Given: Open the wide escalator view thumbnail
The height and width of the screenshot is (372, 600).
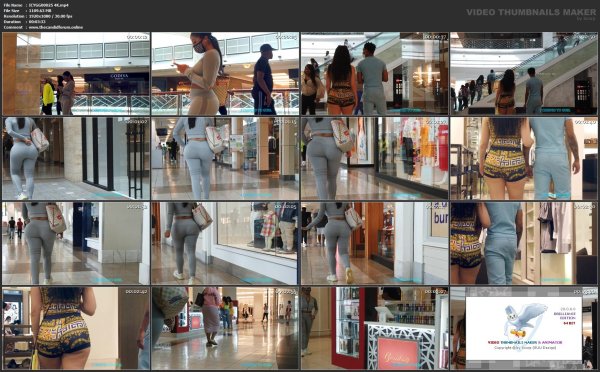Looking at the screenshot, I should point(523,73).
